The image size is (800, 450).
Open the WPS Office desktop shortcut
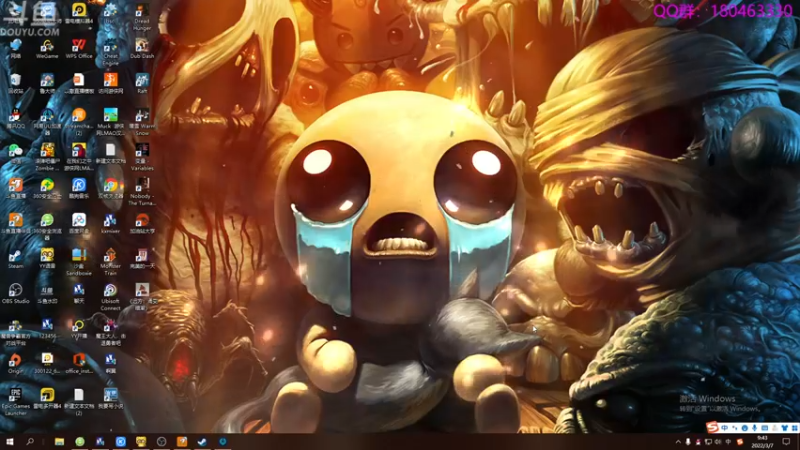(x=79, y=49)
